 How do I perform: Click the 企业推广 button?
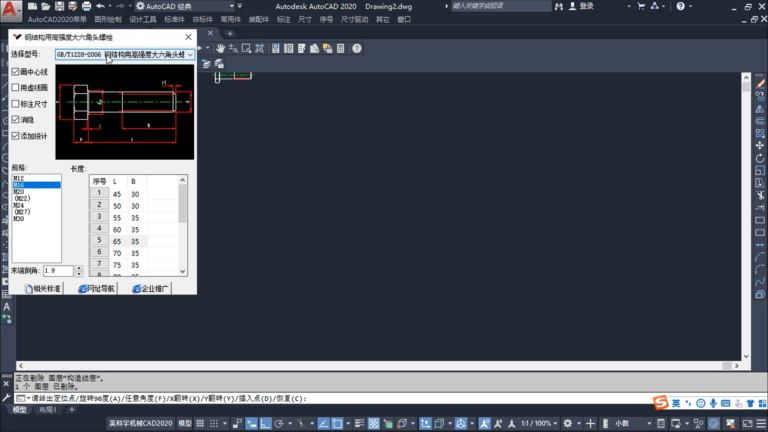pyautogui.click(x=150, y=288)
